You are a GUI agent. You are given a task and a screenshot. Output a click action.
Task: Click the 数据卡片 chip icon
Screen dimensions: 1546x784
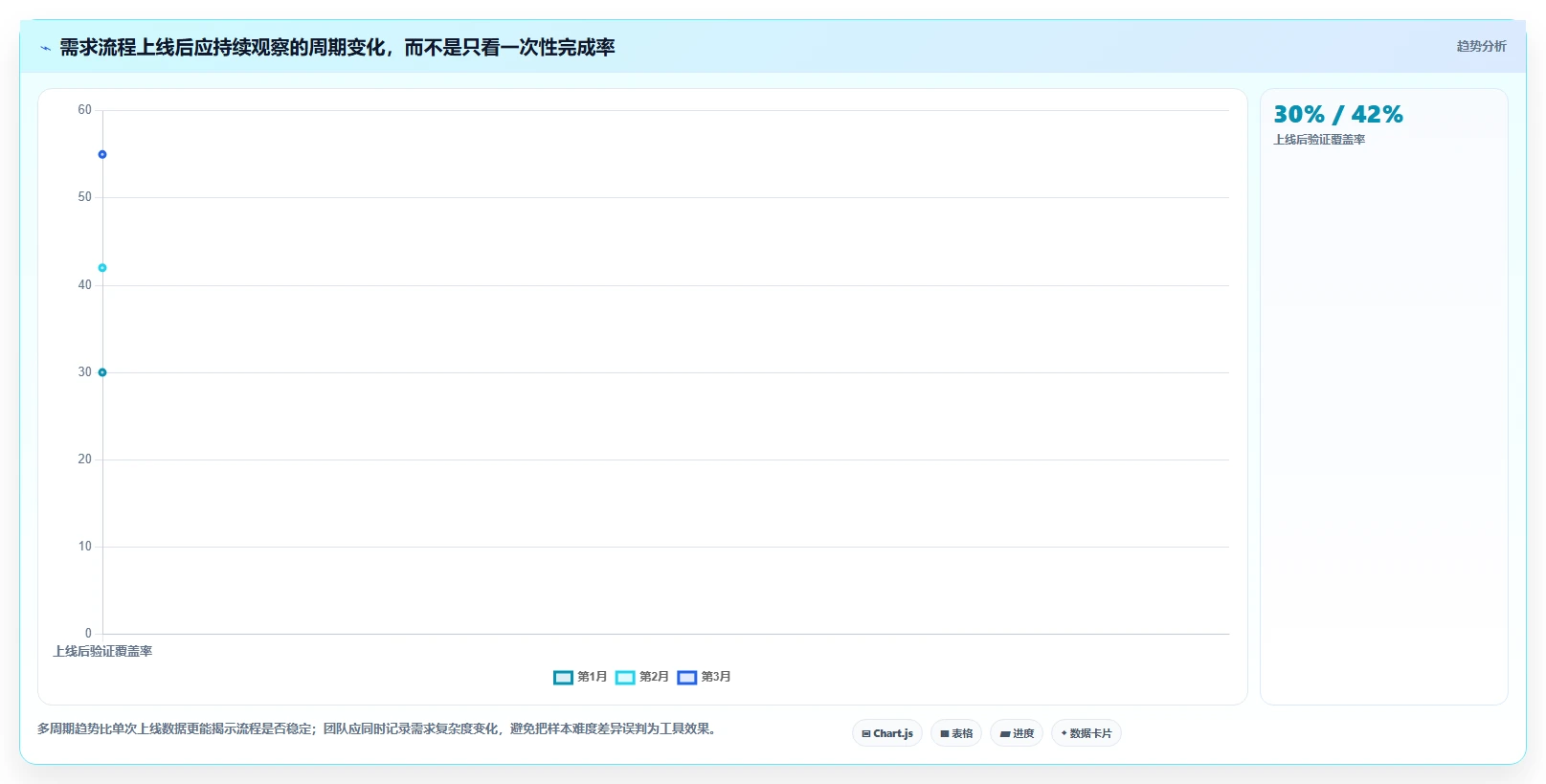click(1064, 733)
